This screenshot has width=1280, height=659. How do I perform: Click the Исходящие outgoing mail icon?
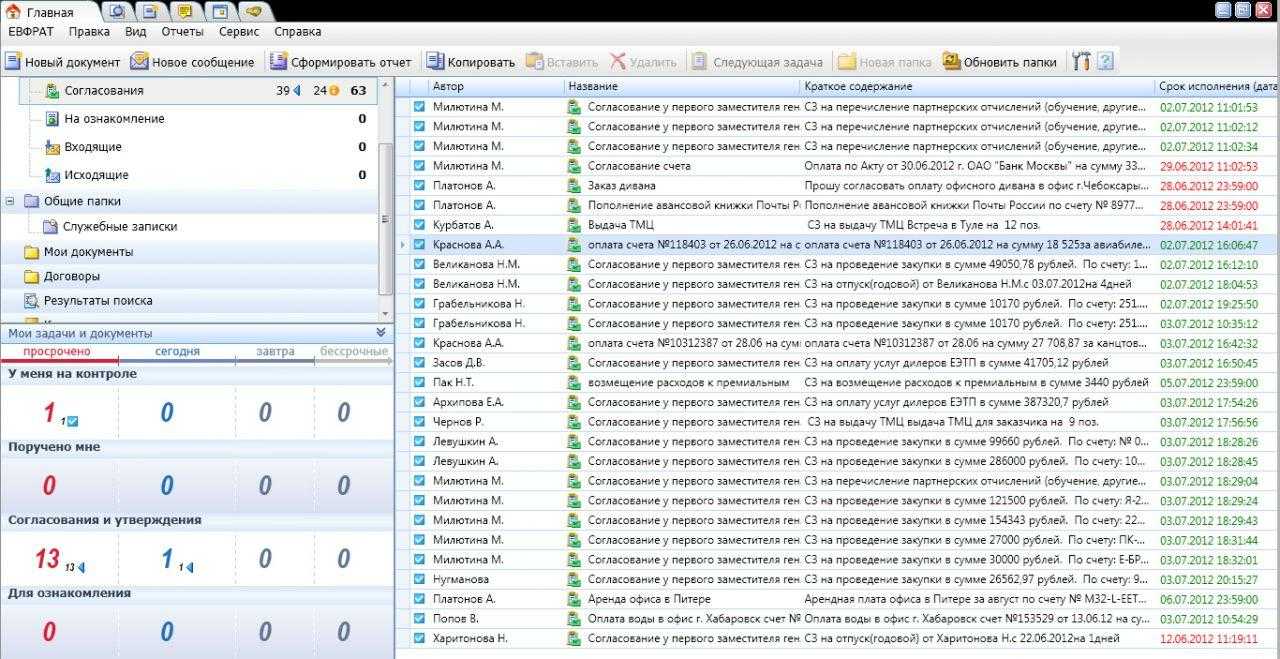click(54, 175)
